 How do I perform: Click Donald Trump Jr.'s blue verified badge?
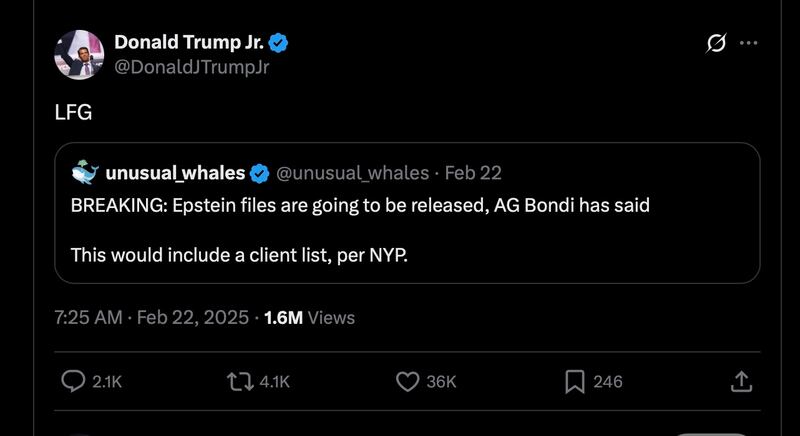click(281, 42)
